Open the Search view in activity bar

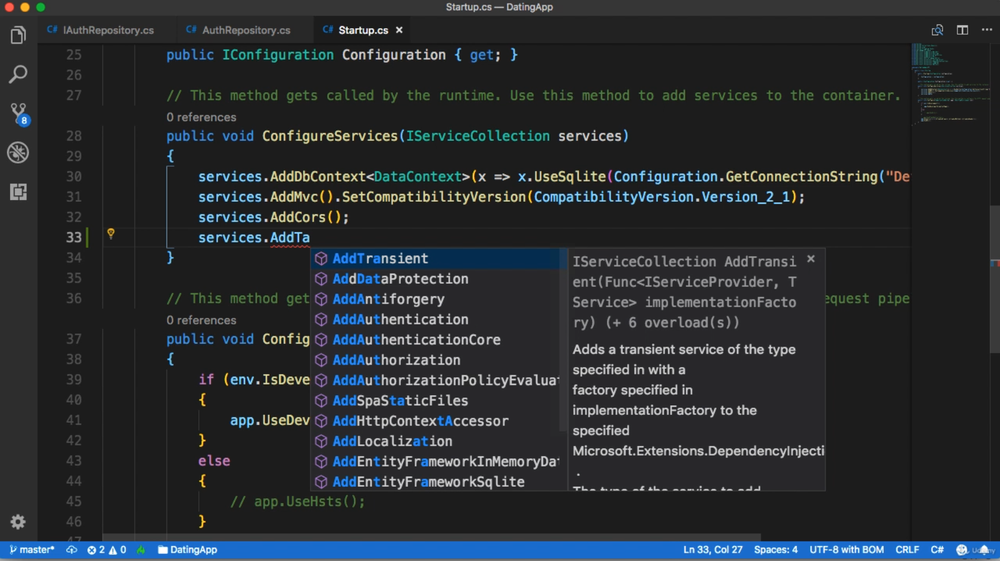[x=18, y=75]
